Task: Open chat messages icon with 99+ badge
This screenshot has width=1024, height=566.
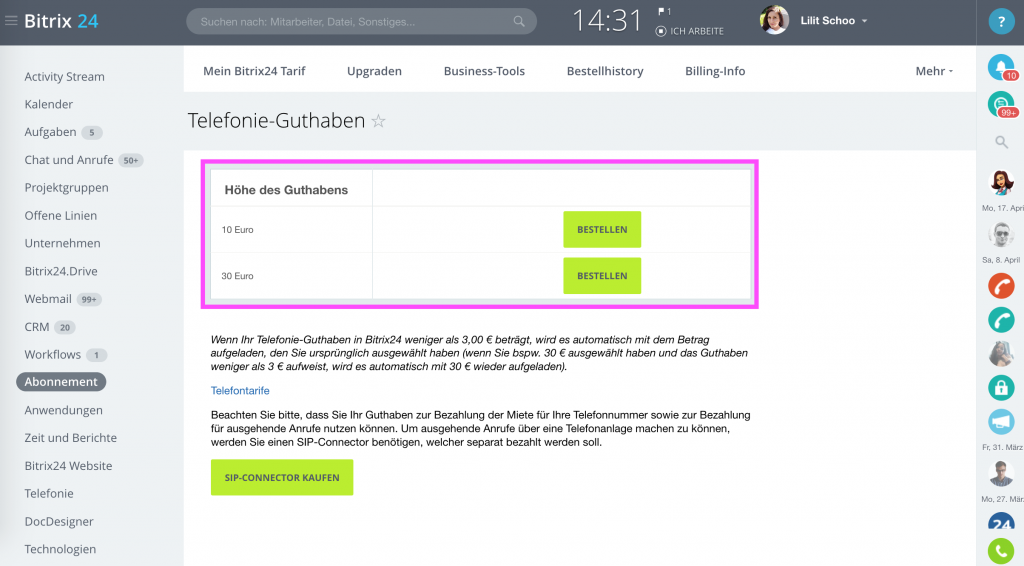Action: [x=1001, y=104]
